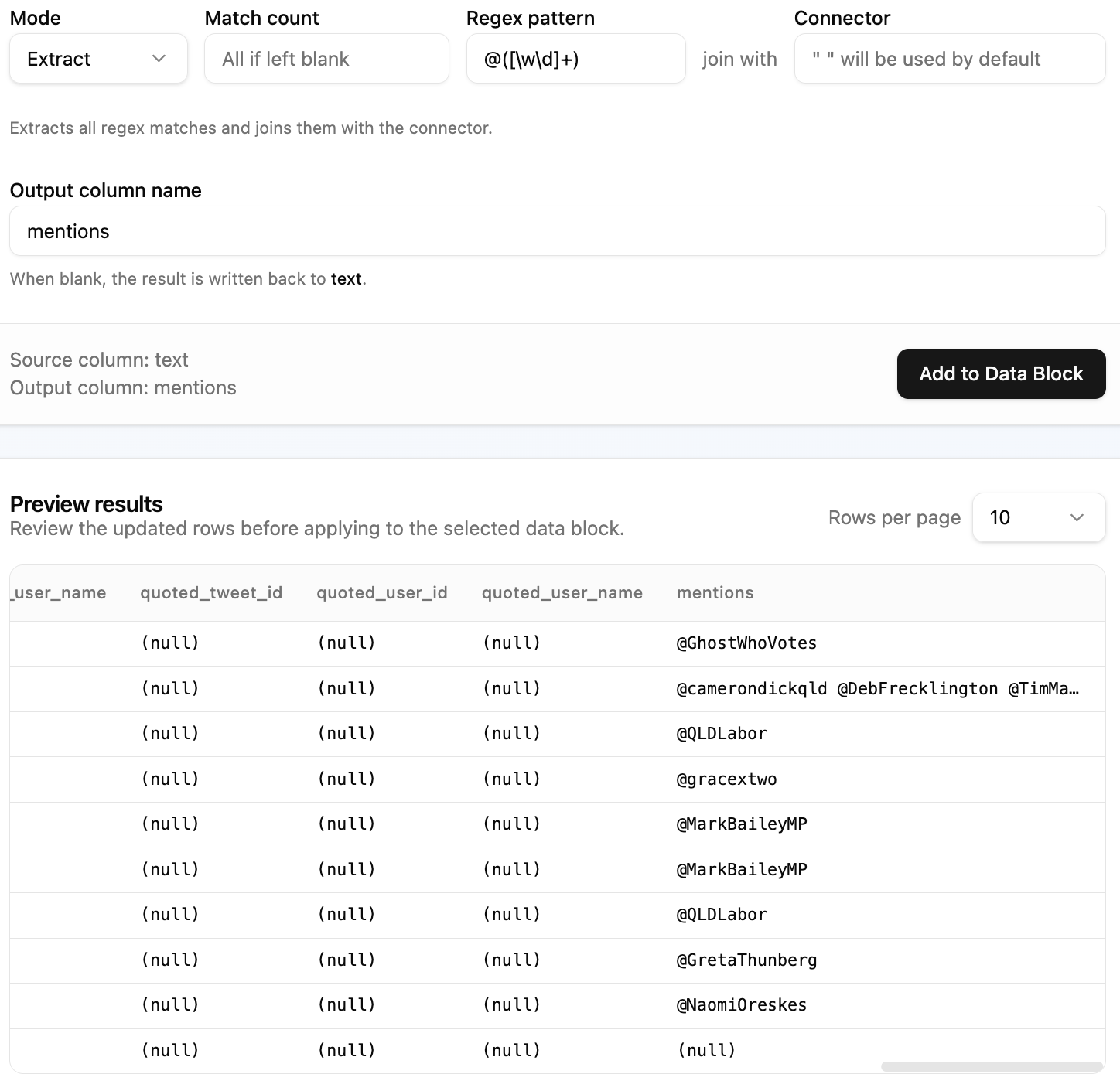Click the (null) cell in mentions column

707,1051
